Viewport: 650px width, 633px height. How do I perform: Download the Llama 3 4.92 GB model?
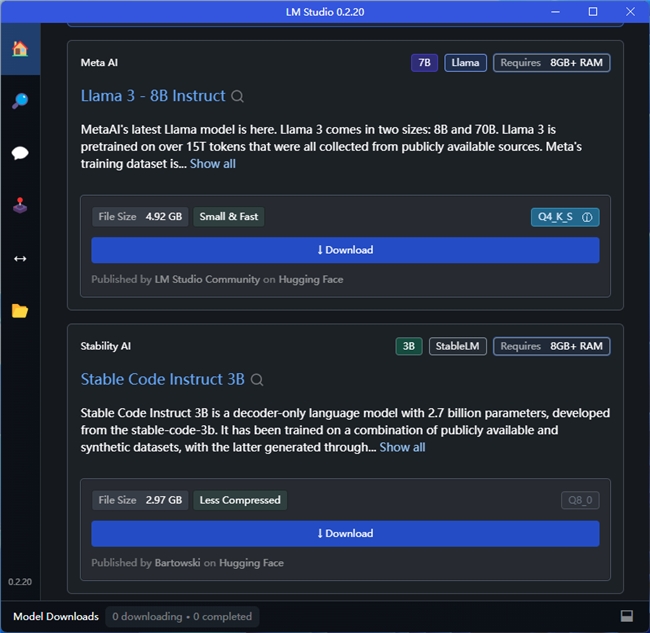coord(345,250)
